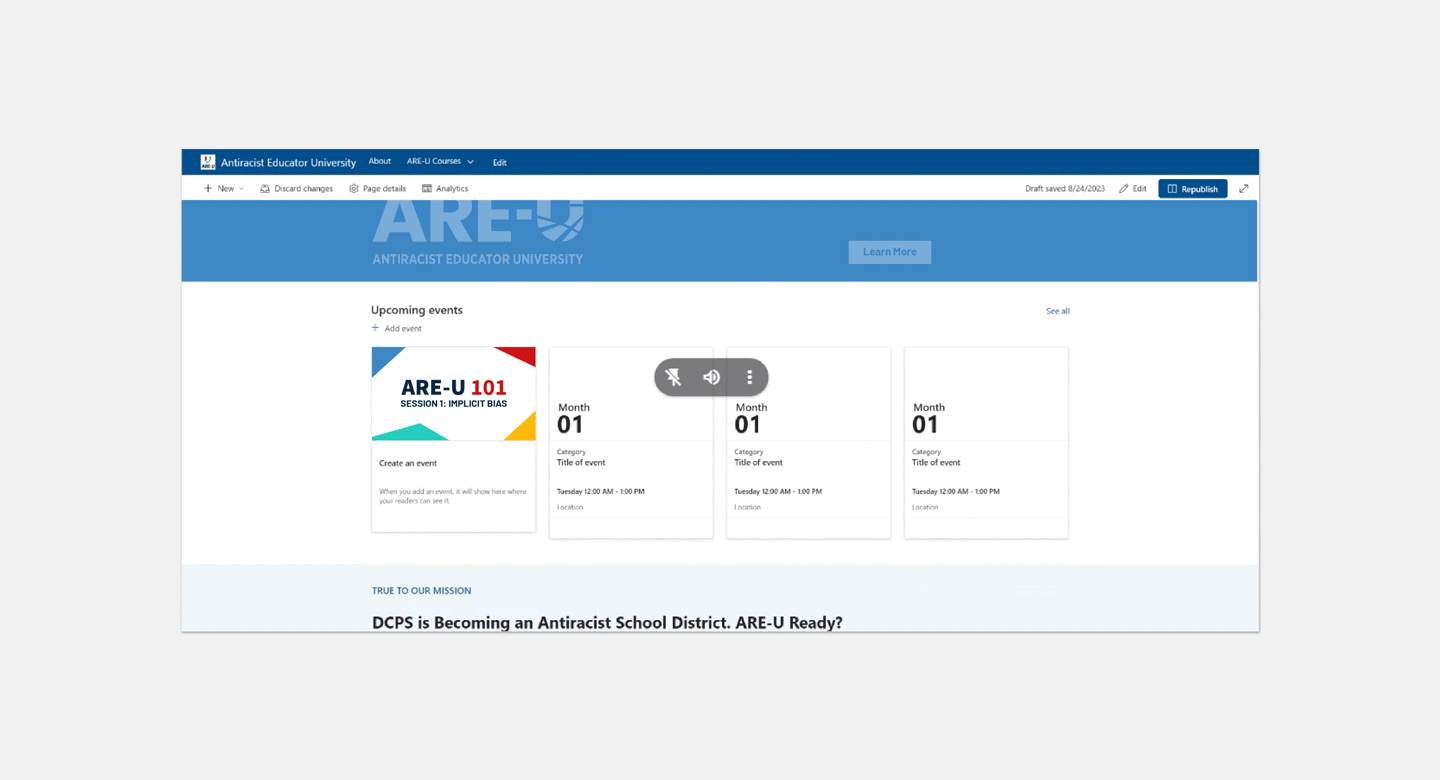Viewport: 1440px width, 780px height.
Task: Open Page details via gear icon
Action: [x=354, y=189]
